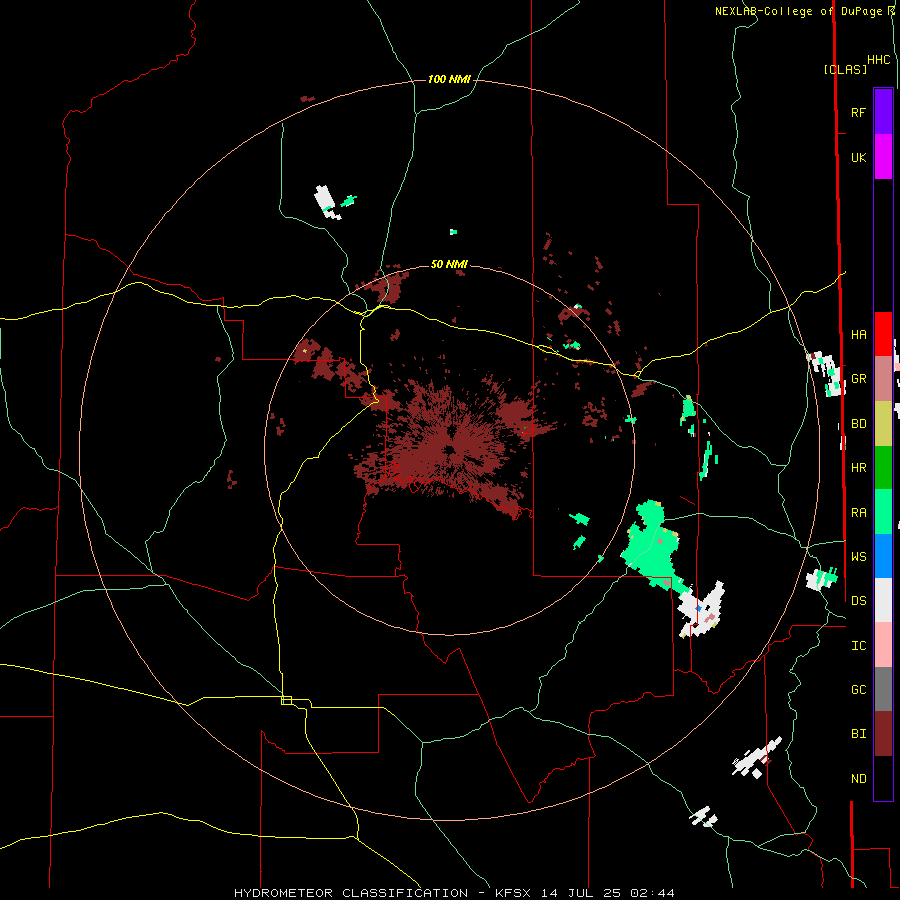This screenshot has height=900, width=900.
Task: Click the gray GC legend color swatch
Action: 883,689
